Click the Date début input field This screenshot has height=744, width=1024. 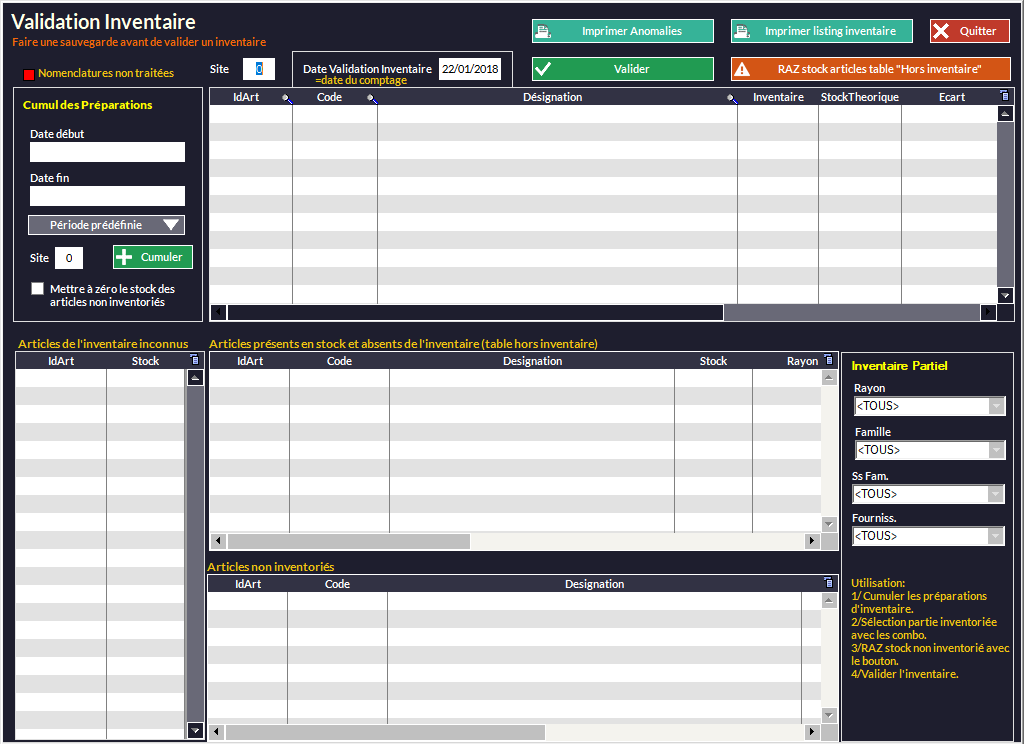coord(107,152)
